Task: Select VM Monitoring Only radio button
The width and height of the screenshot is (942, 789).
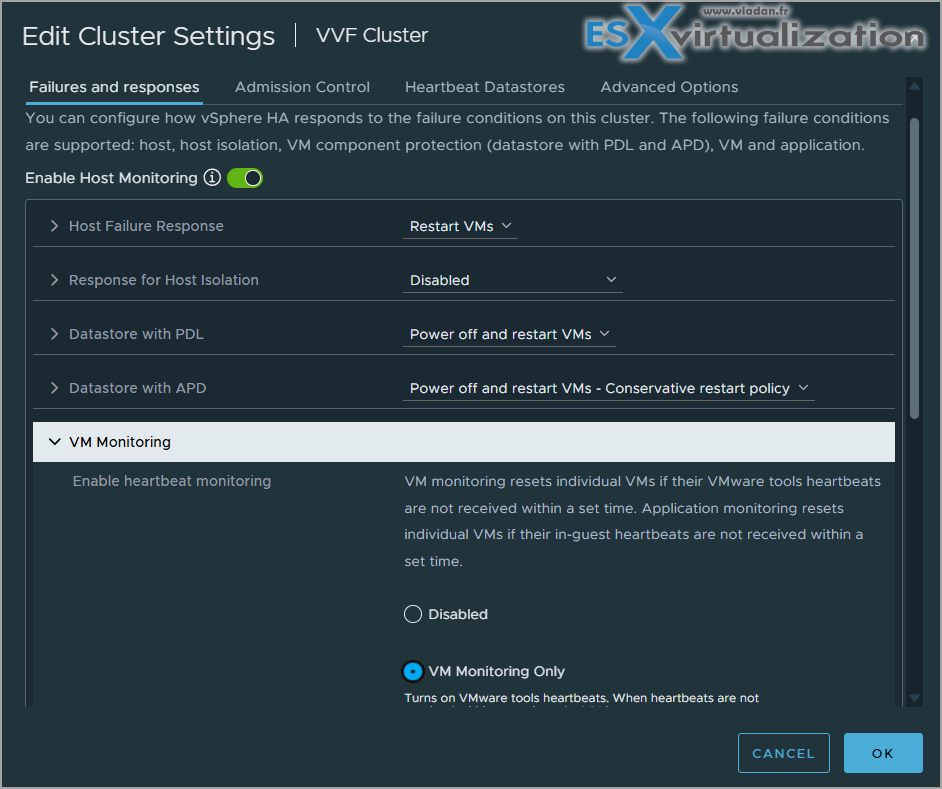Action: click(413, 671)
